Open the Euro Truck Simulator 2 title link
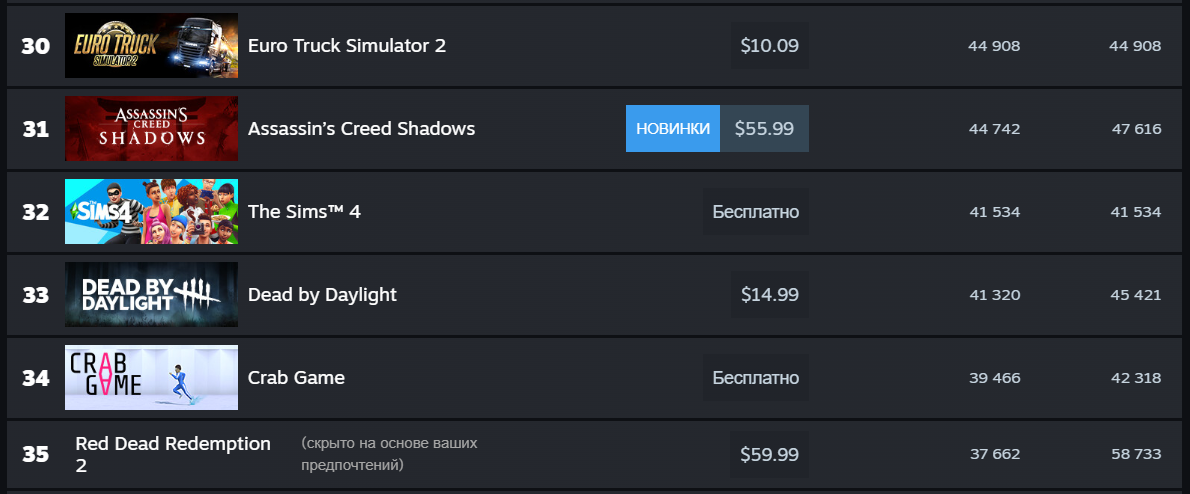 pos(347,46)
